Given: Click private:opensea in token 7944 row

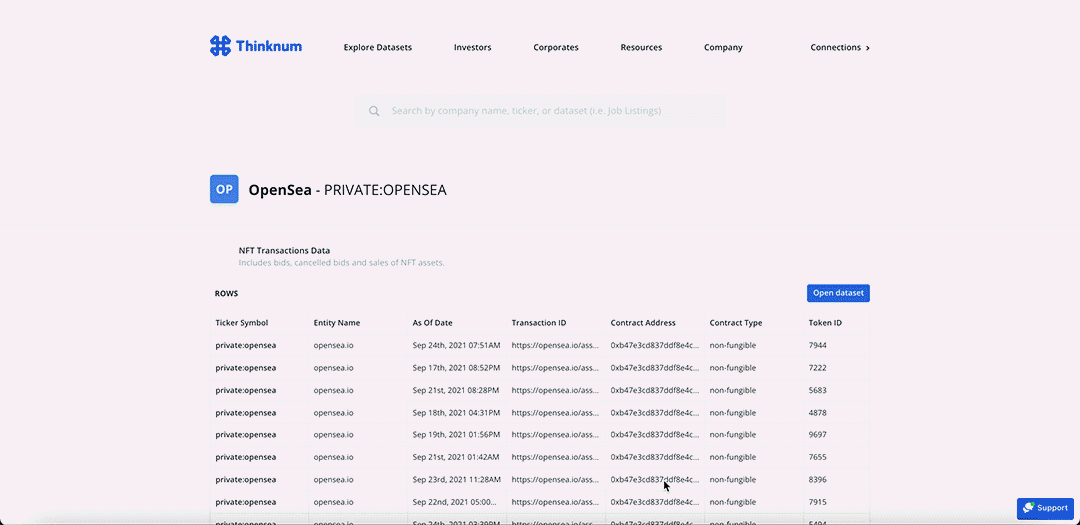Looking at the screenshot, I should tap(245, 345).
